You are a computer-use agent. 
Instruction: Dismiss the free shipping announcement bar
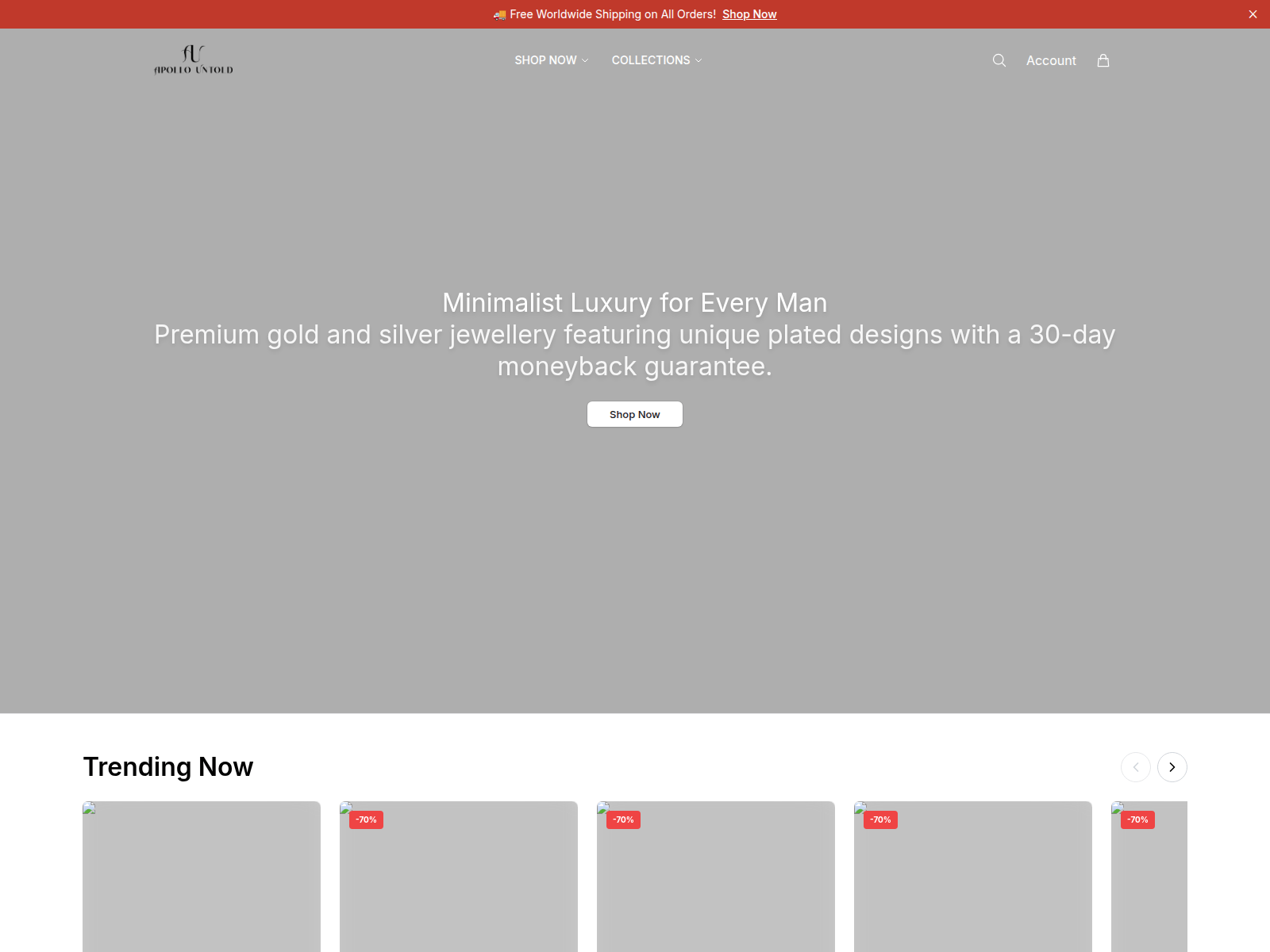(x=1253, y=14)
